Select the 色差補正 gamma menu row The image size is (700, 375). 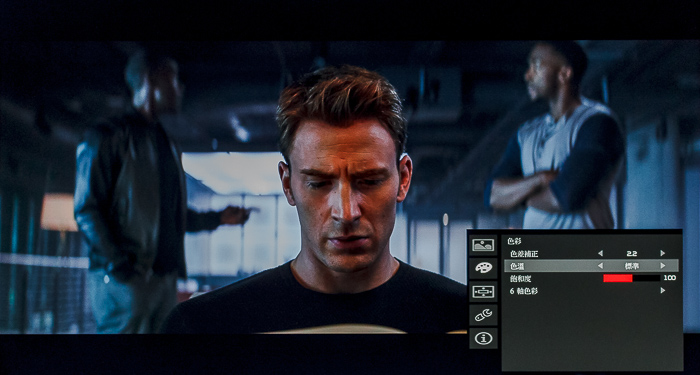[592, 253]
